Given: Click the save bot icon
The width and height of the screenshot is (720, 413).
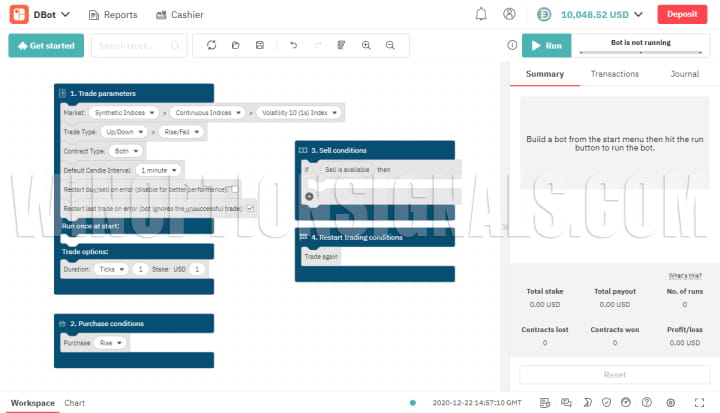Looking at the screenshot, I should click(260, 46).
